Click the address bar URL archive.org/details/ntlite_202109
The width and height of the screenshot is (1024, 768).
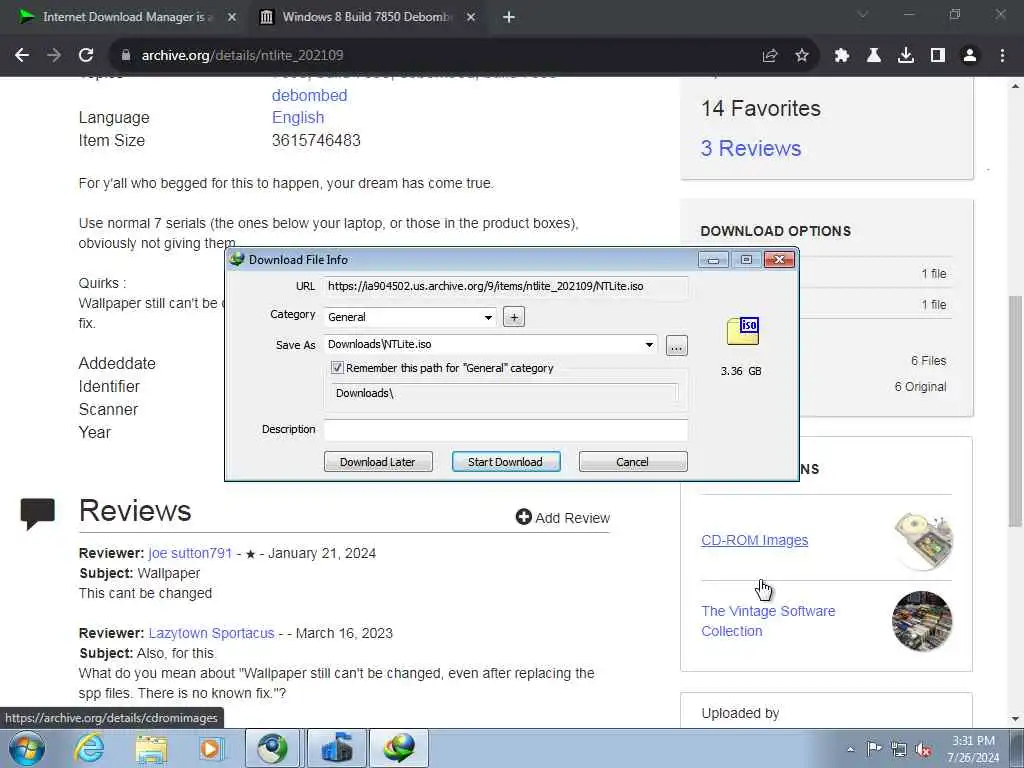point(242,56)
